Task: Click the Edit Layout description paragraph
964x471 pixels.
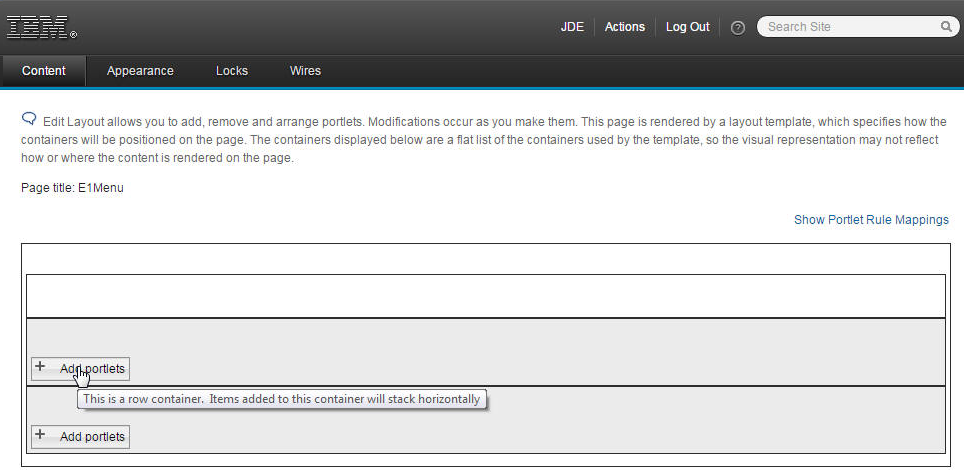Action: tap(484, 140)
